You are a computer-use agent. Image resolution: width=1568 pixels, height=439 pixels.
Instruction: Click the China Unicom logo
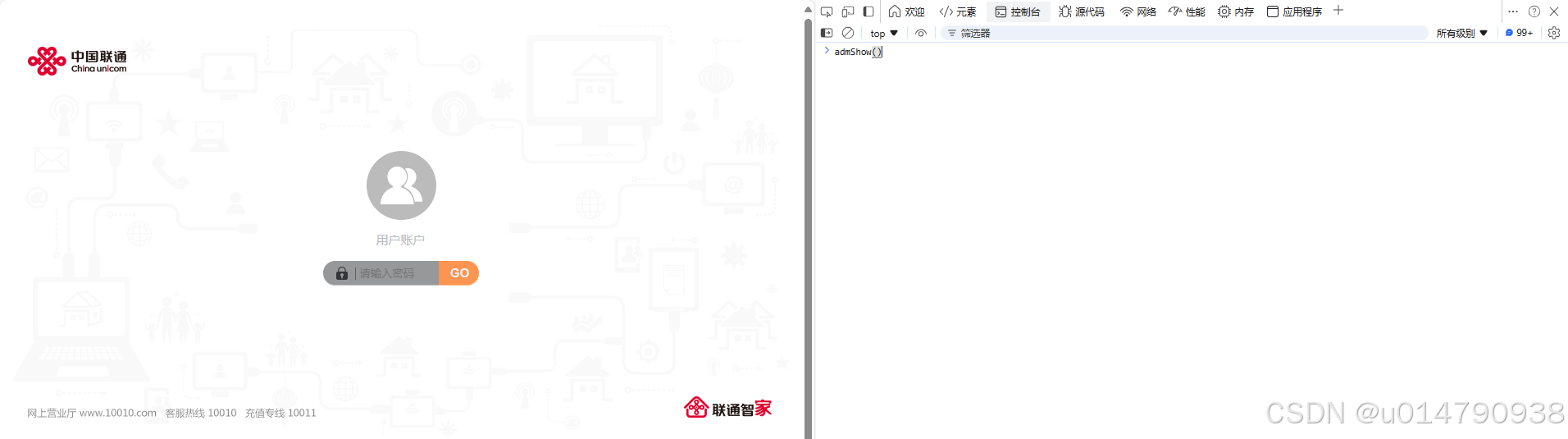(x=78, y=62)
